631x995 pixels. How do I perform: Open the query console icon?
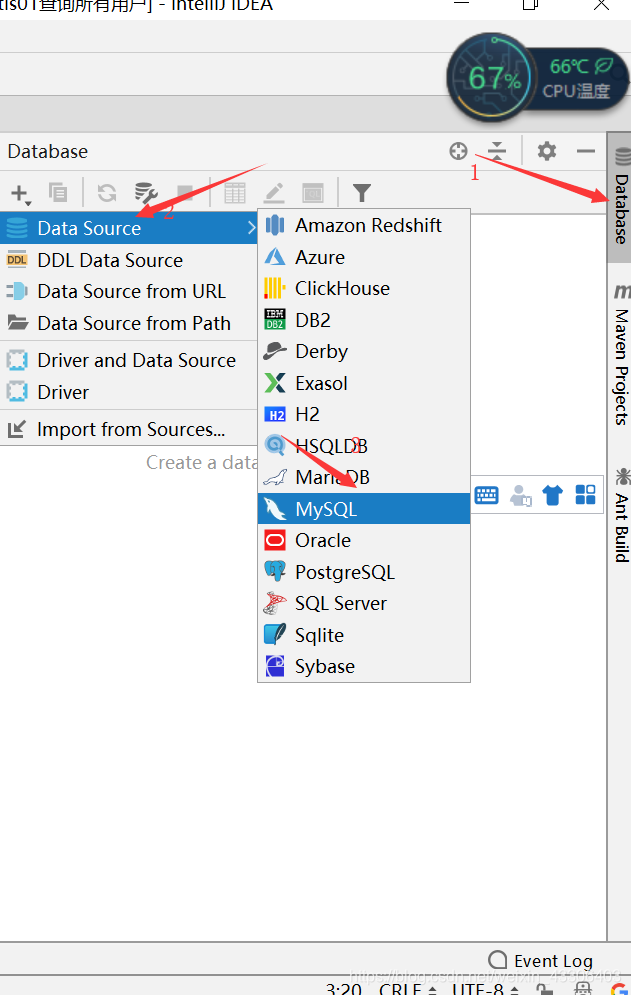click(x=313, y=193)
